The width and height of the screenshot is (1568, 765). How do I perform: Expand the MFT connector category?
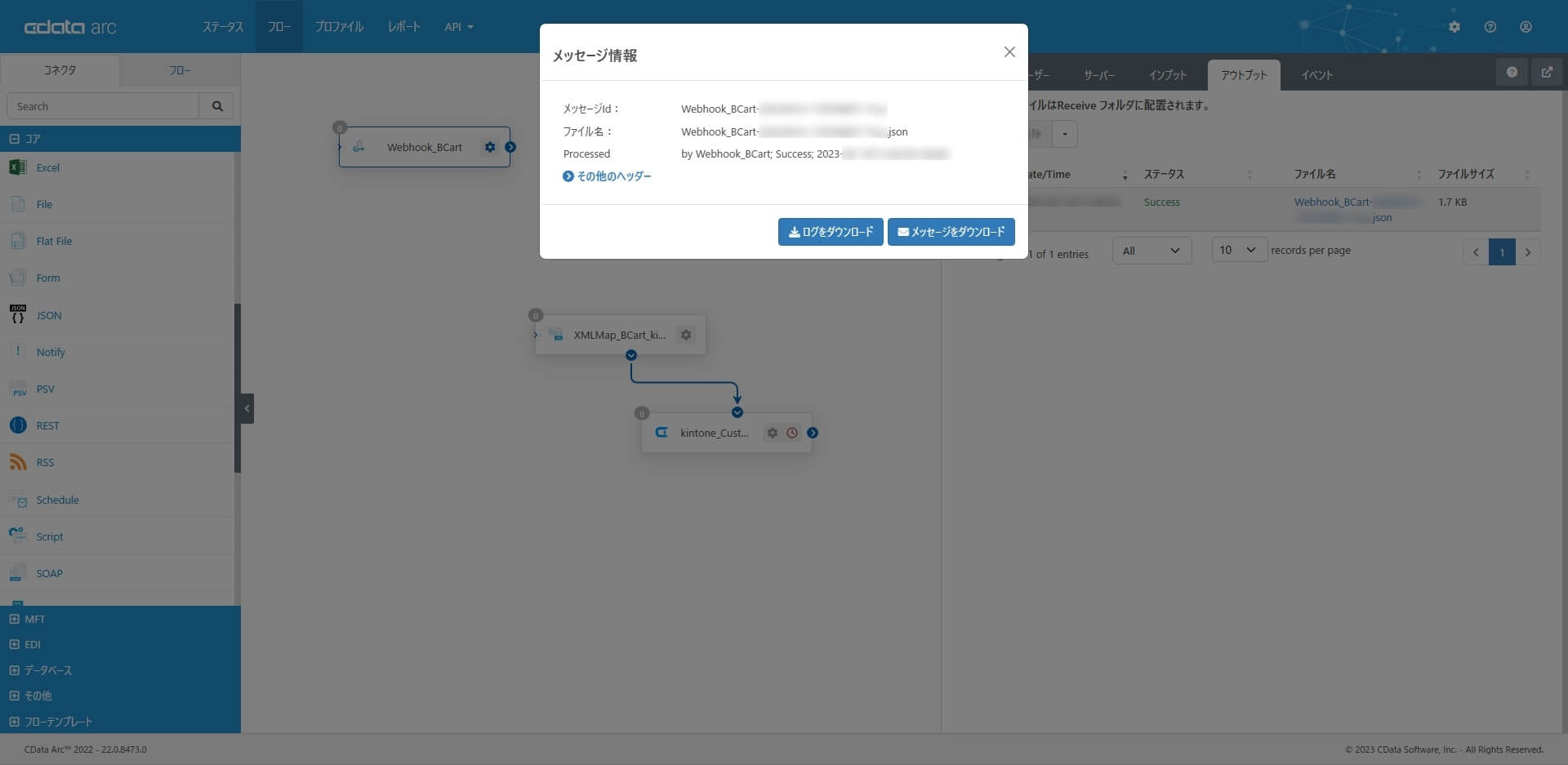pyautogui.click(x=15, y=619)
